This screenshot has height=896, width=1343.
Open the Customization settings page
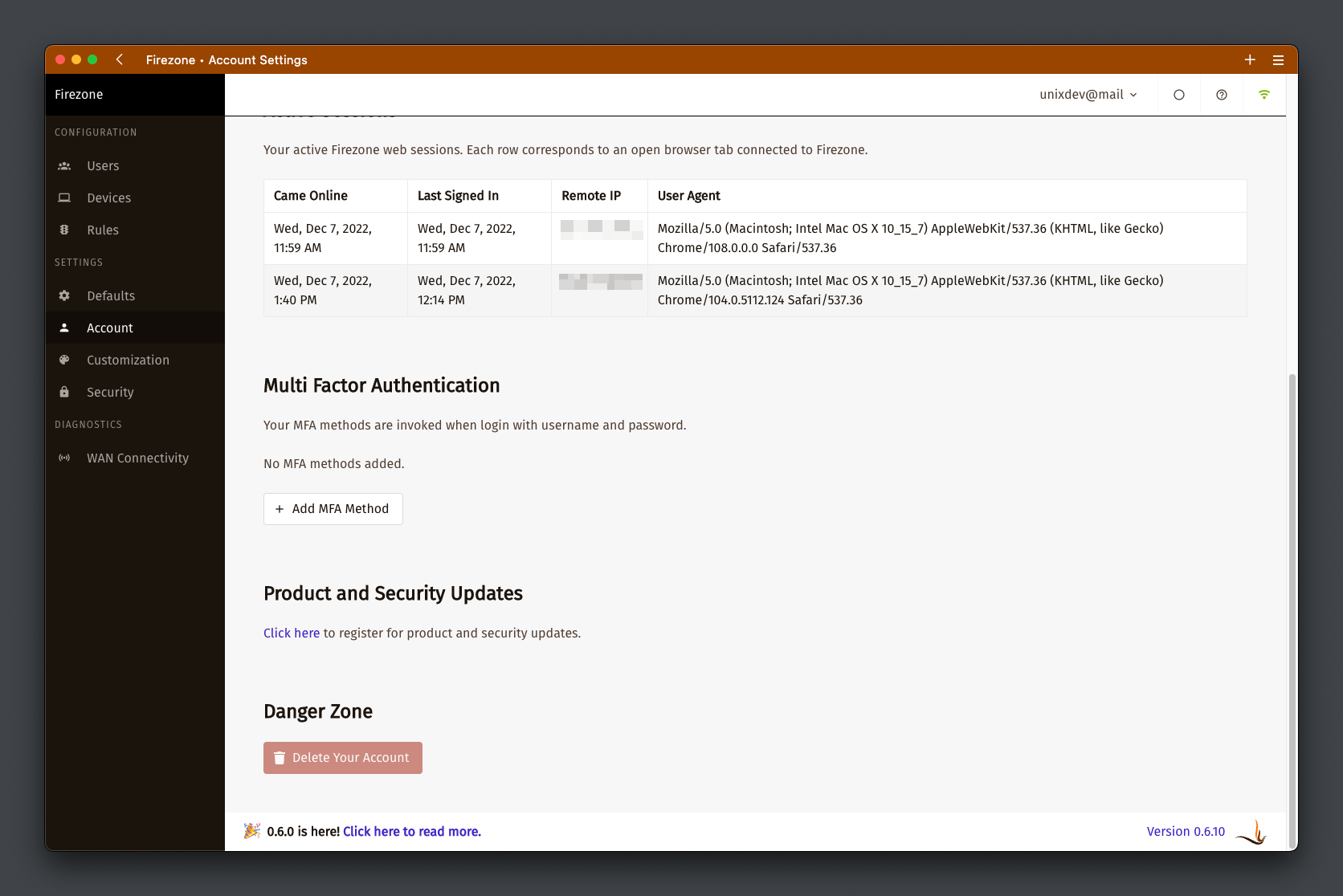tap(135, 360)
